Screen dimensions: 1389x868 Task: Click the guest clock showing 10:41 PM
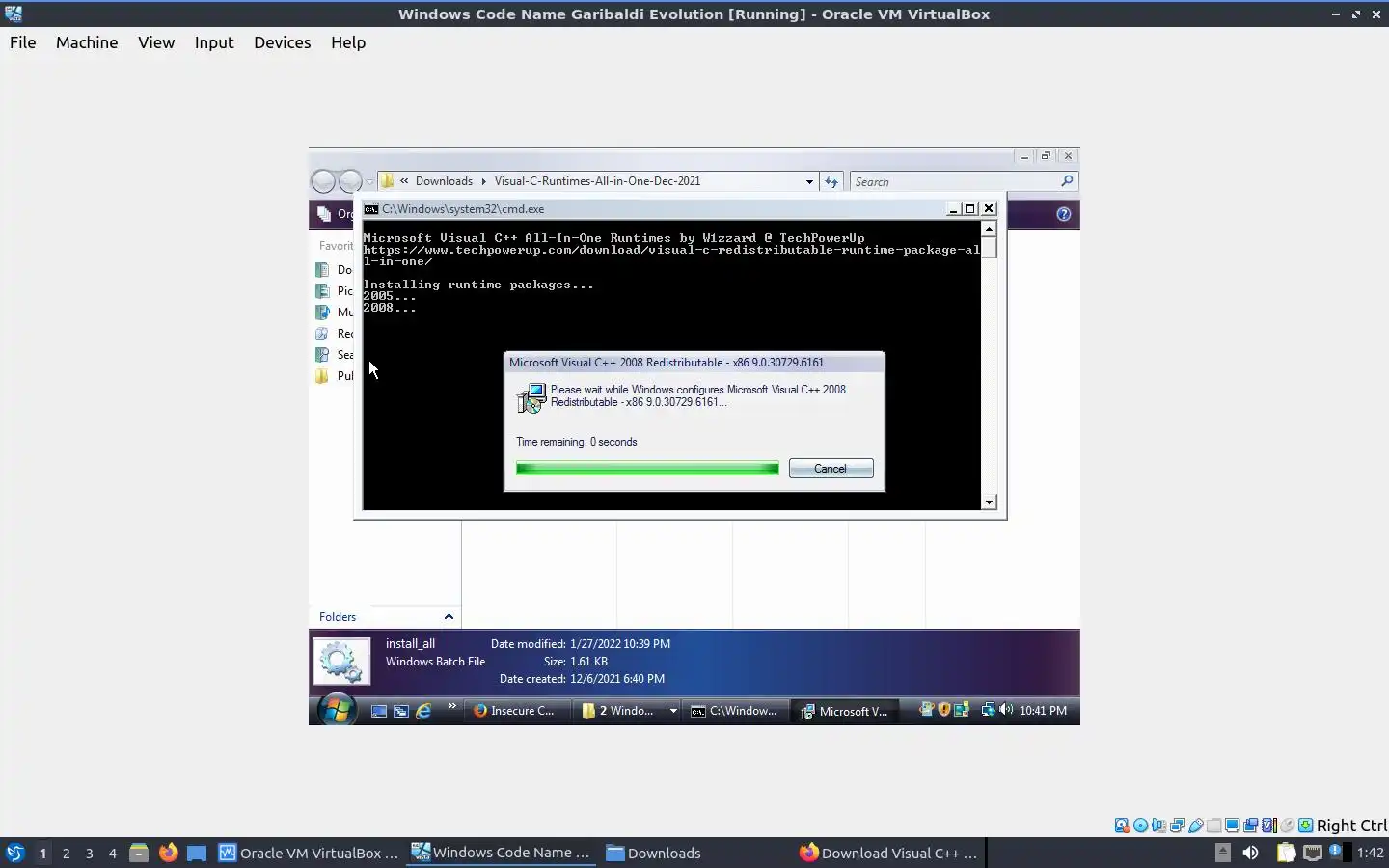[1043, 711]
